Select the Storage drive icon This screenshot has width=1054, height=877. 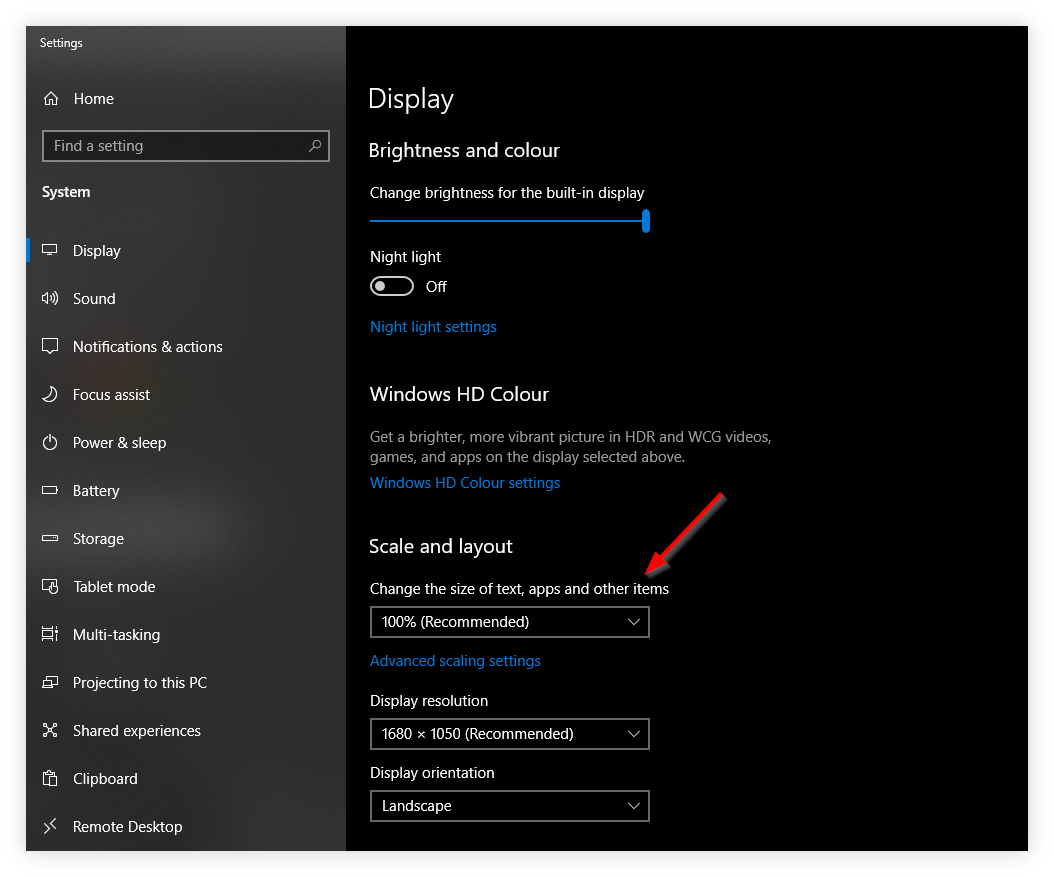[50, 538]
